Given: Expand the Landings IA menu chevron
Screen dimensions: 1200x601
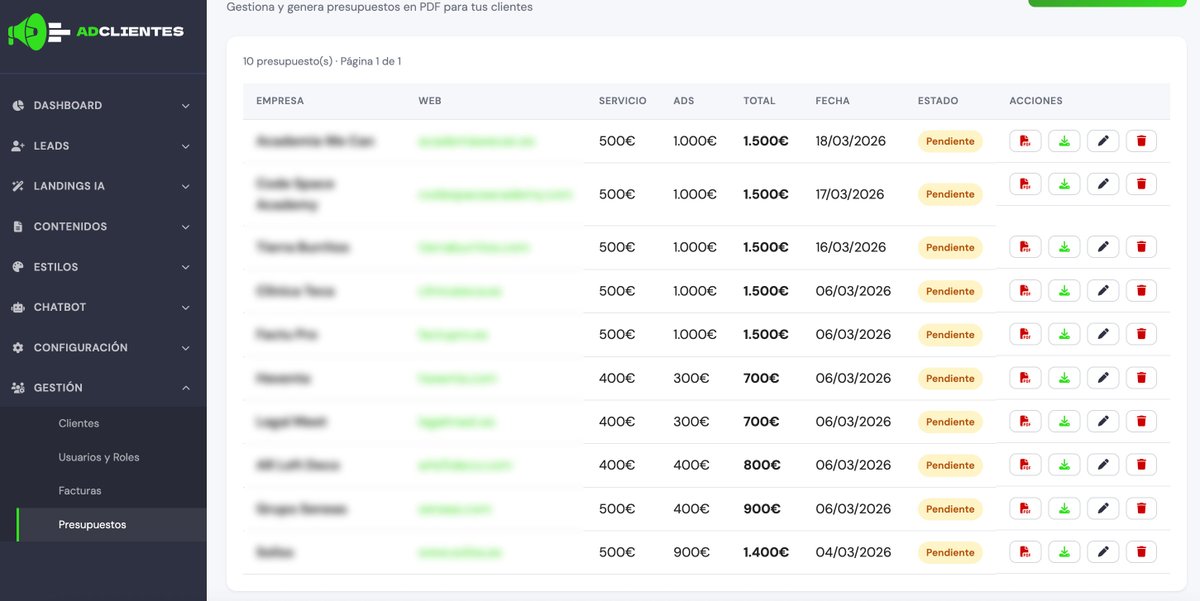Looking at the screenshot, I should pyautogui.click(x=185, y=186).
